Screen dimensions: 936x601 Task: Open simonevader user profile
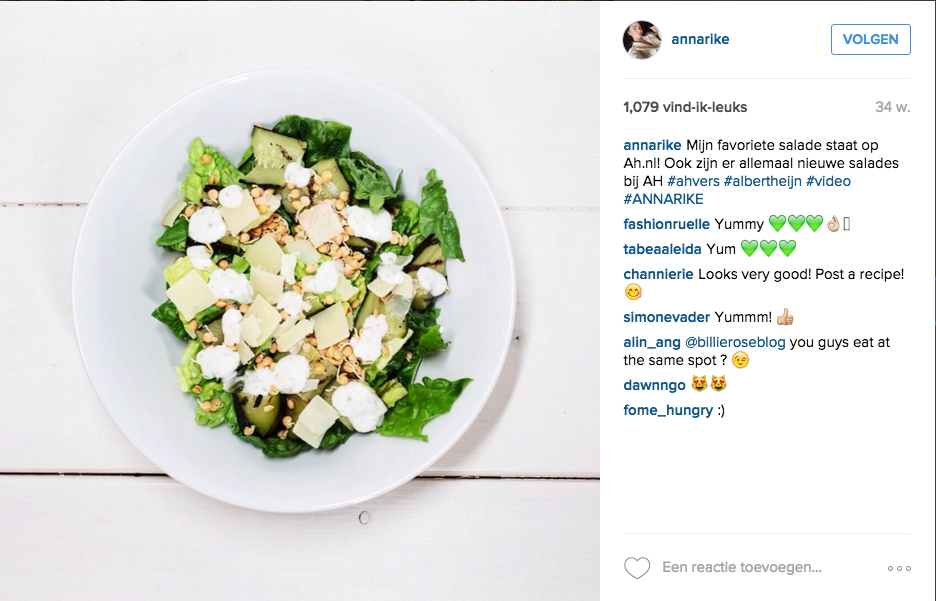[666, 317]
